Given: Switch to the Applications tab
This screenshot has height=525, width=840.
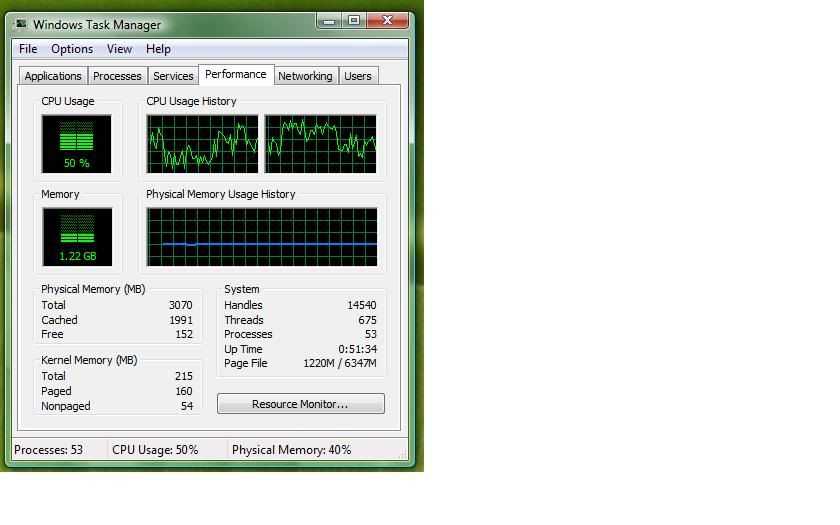Looking at the screenshot, I should [x=53, y=76].
